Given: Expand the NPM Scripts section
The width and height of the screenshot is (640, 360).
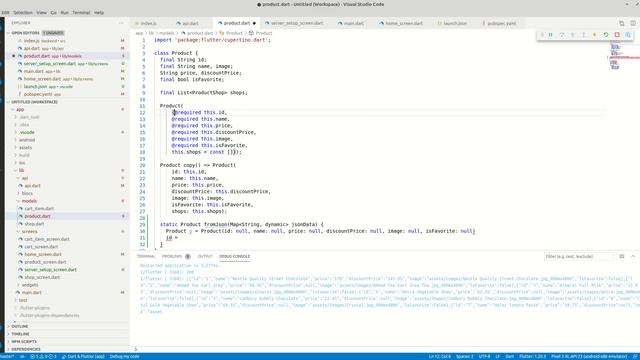Looking at the screenshot, I should click(x=67, y=342).
